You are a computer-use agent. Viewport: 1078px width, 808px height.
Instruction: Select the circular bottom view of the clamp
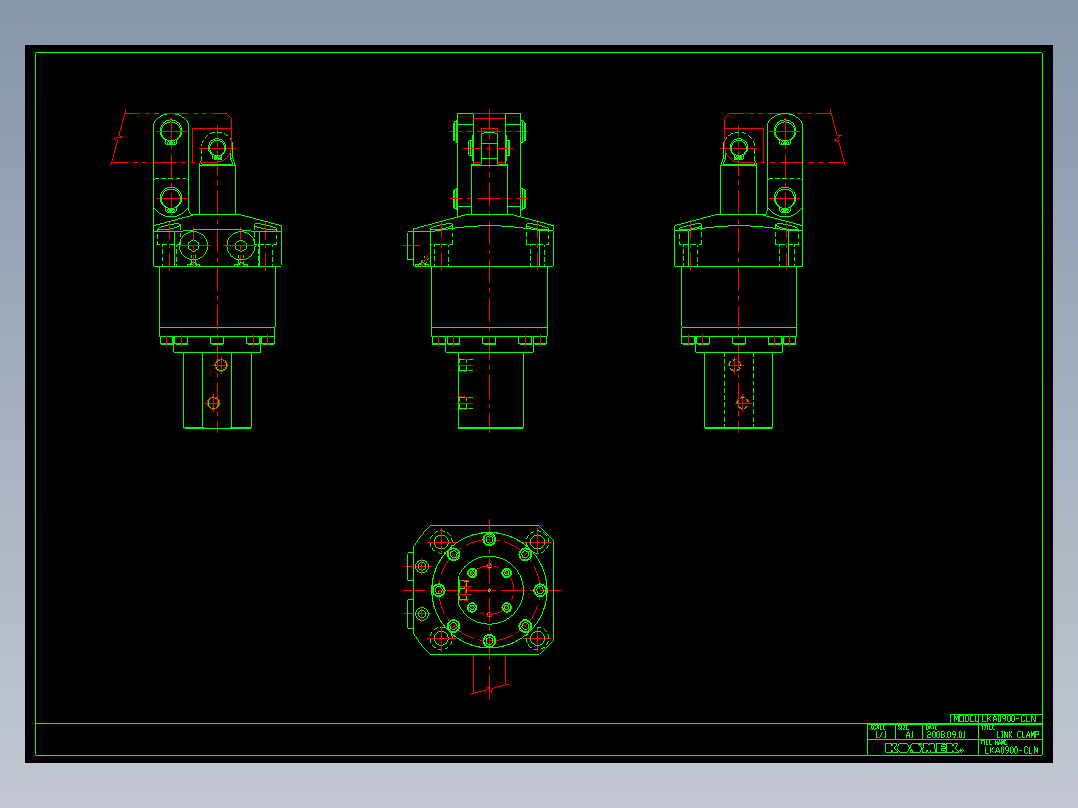click(x=483, y=609)
